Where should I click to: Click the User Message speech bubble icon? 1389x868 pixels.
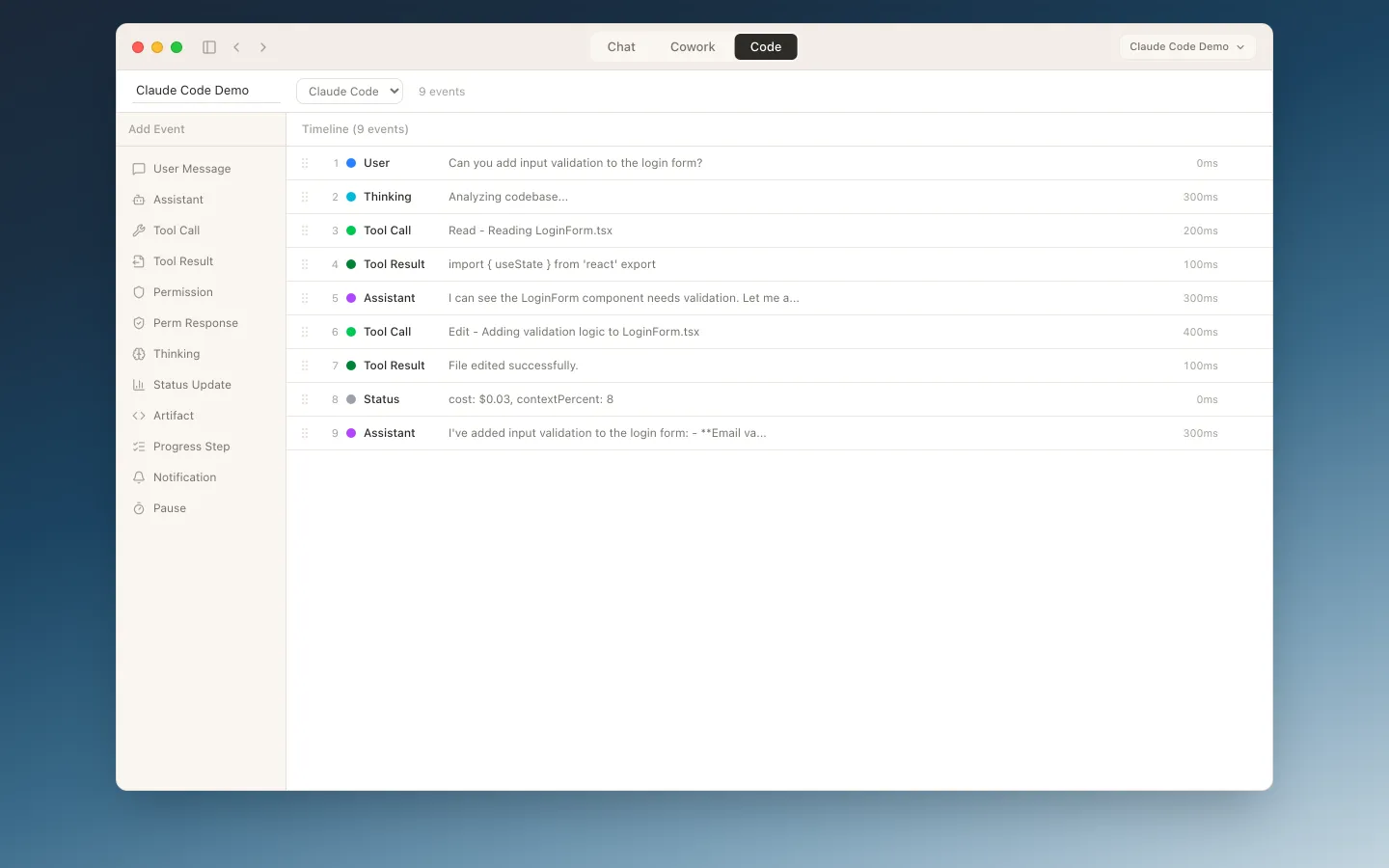pos(139,169)
